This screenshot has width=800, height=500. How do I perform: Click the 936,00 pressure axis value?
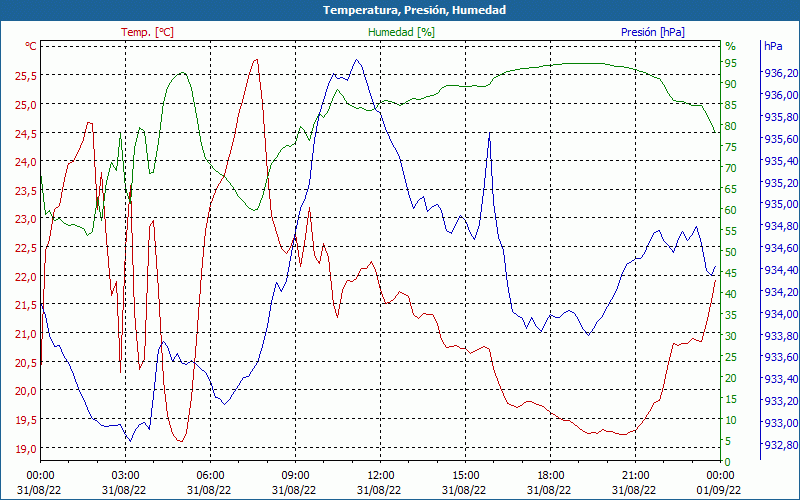781,95
